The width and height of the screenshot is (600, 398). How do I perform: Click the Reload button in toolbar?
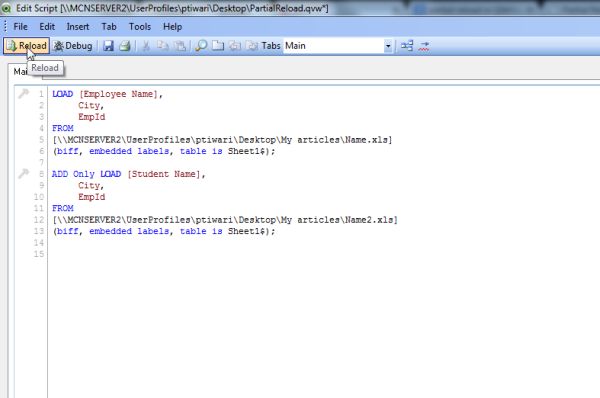tap(26, 46)
